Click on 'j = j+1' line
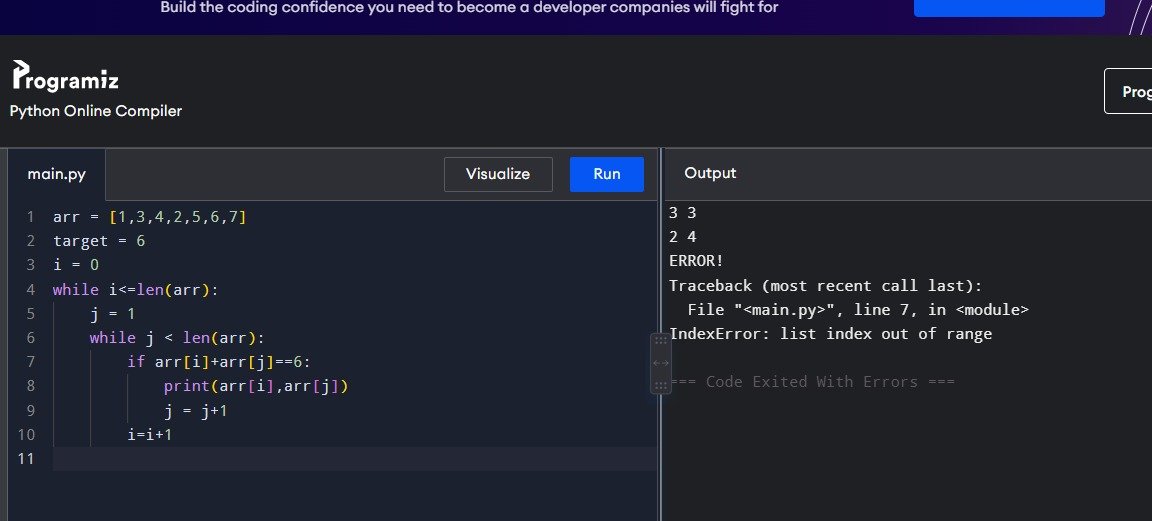1152x521 pixels. click(195, 410)
